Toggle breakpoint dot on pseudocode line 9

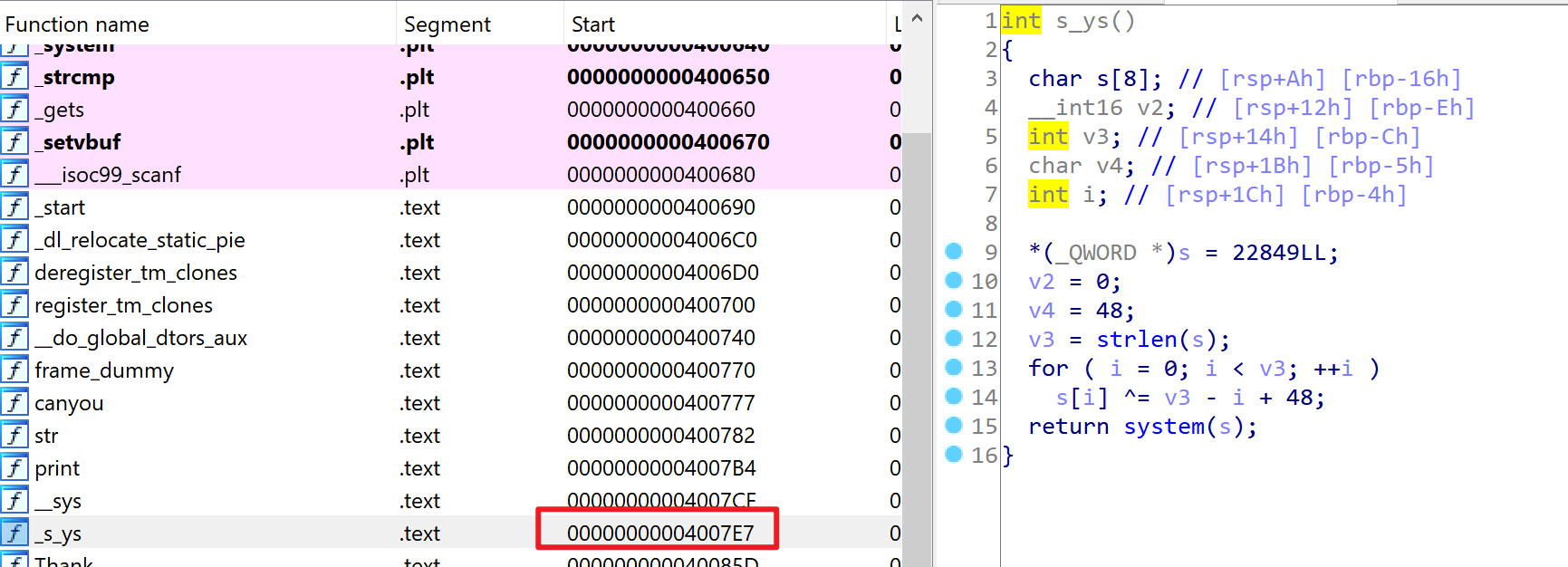953,251
